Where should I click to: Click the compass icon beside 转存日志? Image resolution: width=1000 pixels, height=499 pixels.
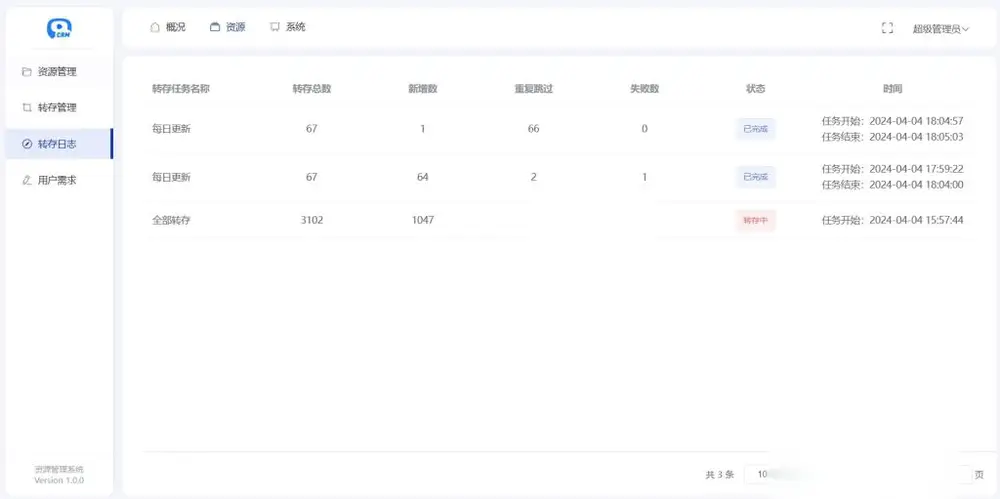pos(27,144)
